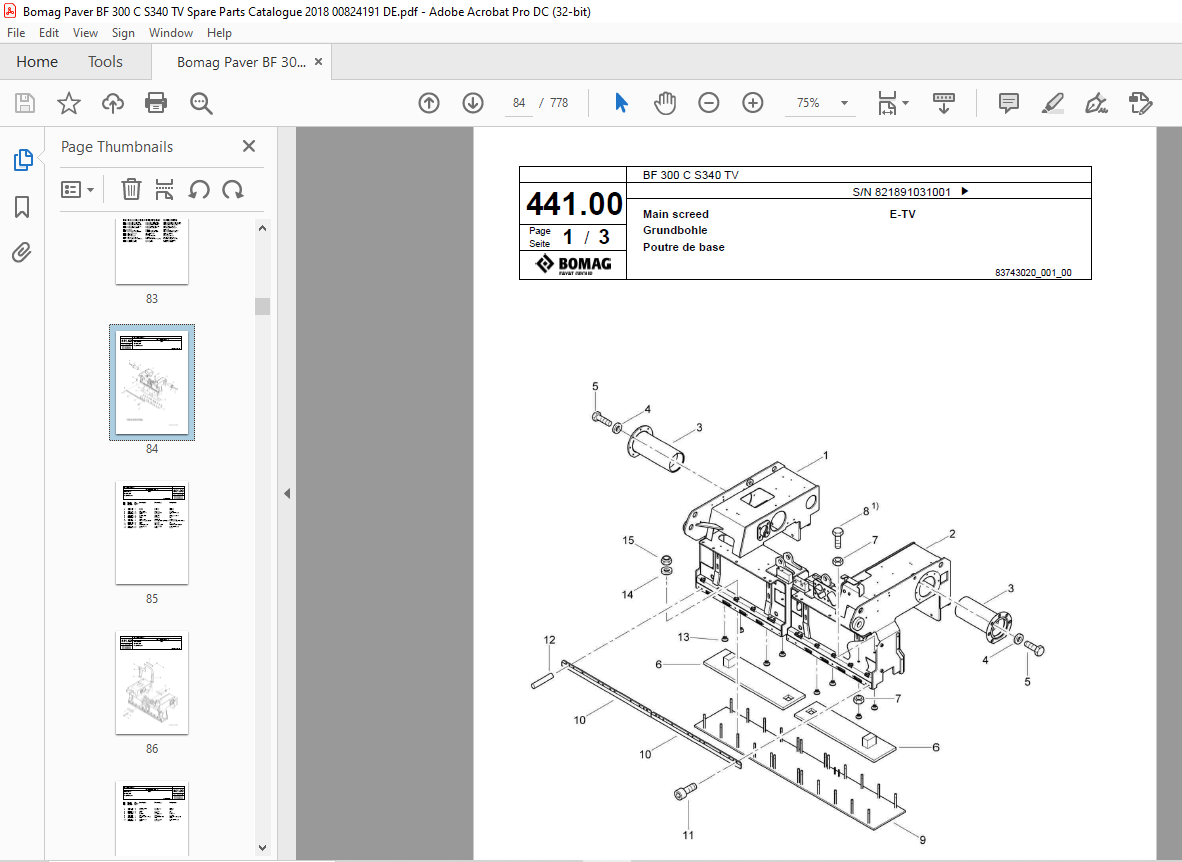The width and height of the screenshot is (1182, 862).
Task: Click thumbnail scrollbar up arrow
Action: tap(262, 228)
